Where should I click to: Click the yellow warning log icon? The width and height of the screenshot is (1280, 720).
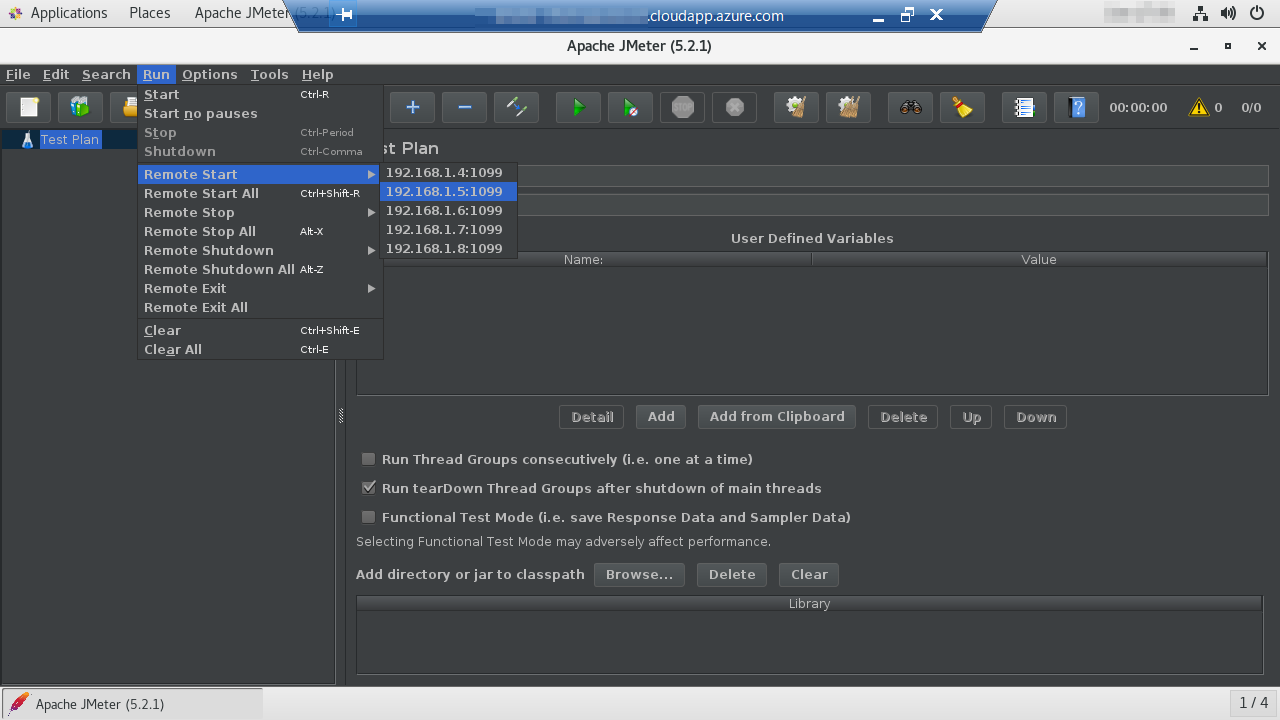pyautogui.click(x=1198, y=107)
